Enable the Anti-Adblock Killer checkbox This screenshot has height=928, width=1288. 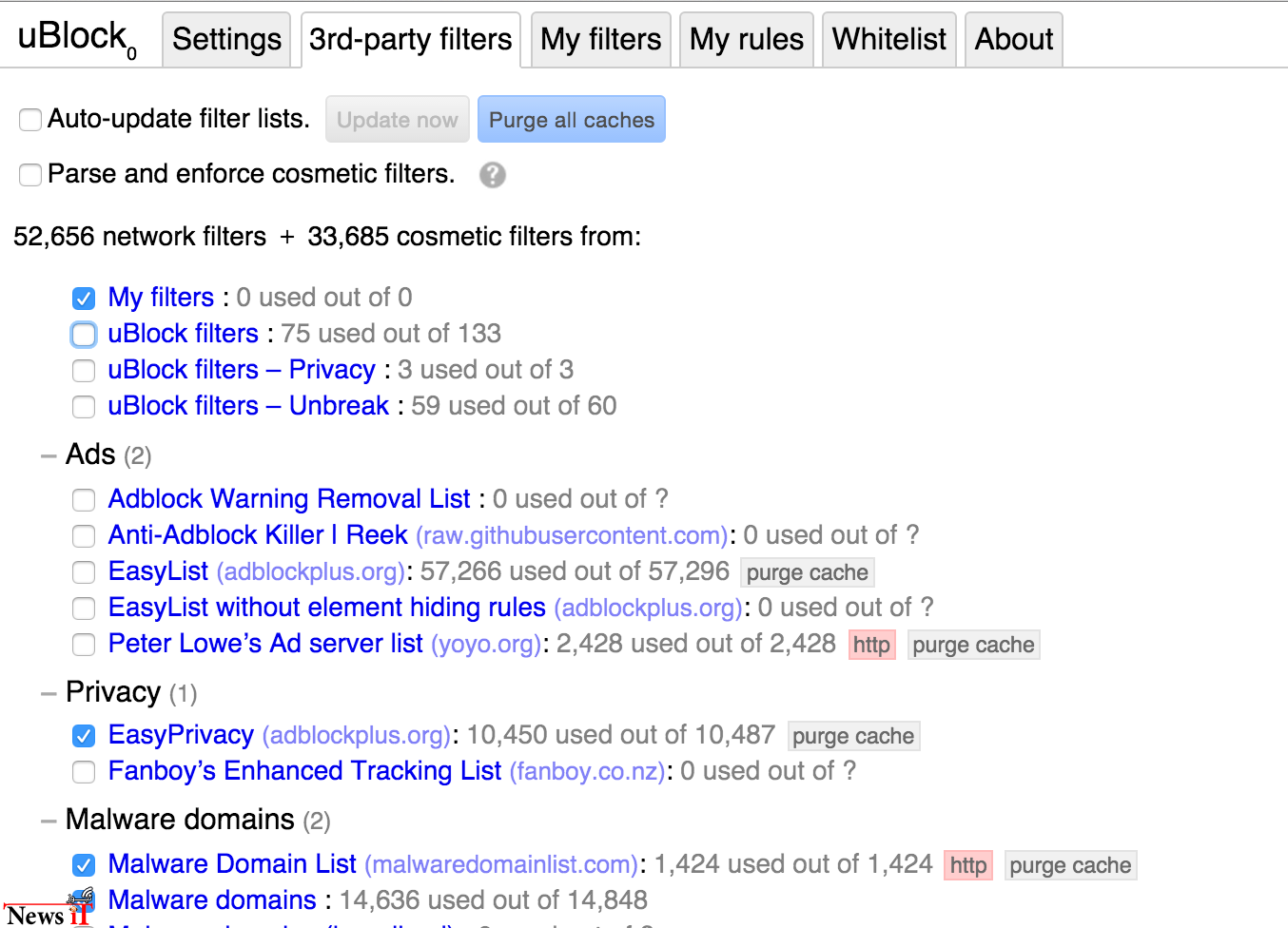pos(84,536)
